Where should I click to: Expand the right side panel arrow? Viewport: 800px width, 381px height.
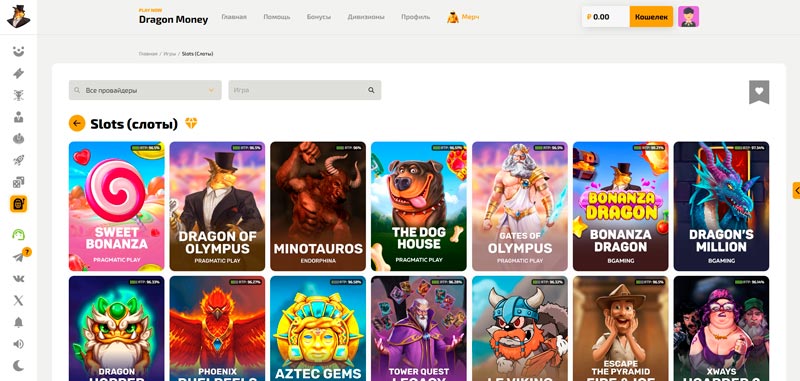(x=796, y=190)
